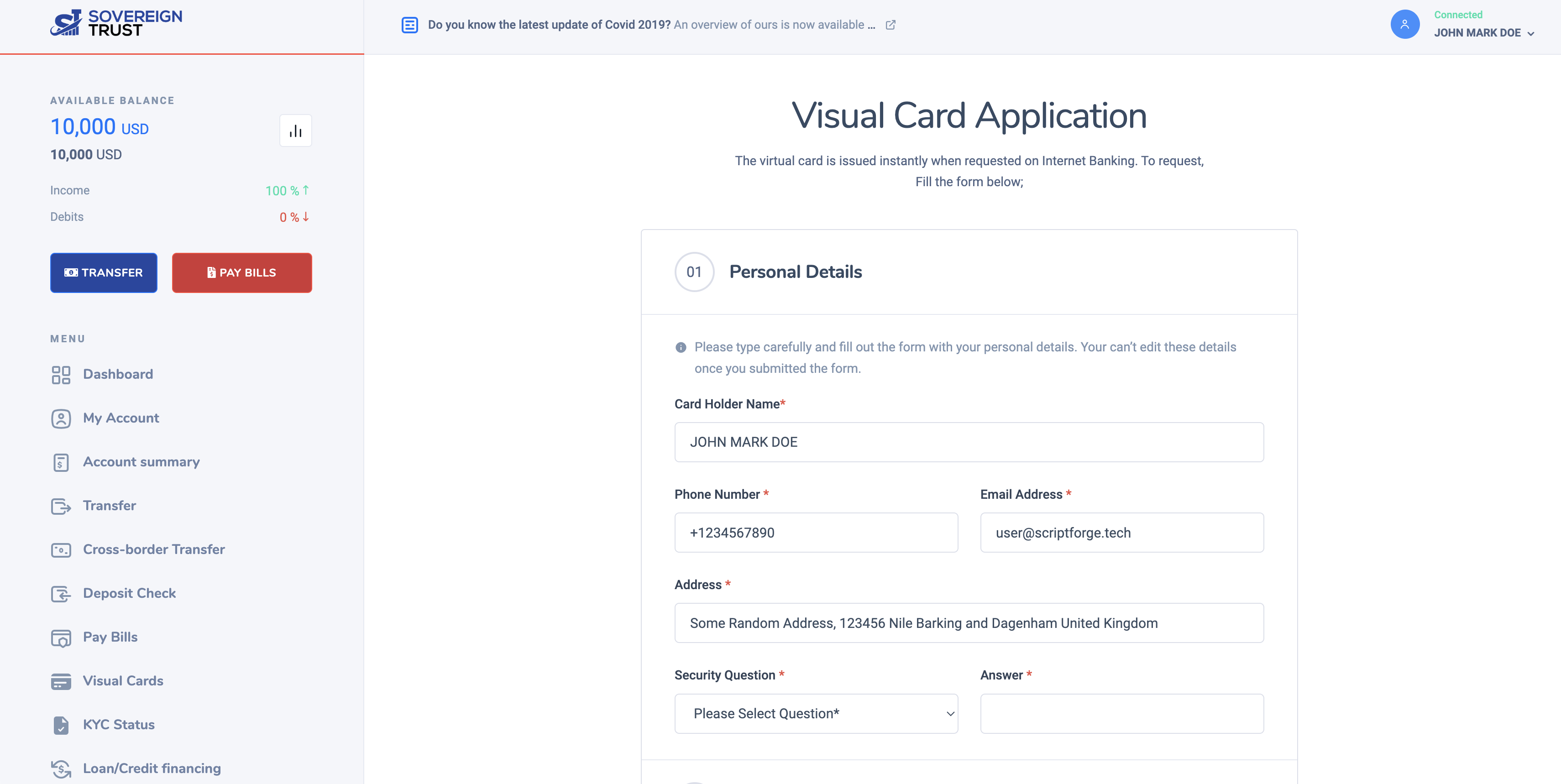Open the Security Question dropdown
The image size is (1561, 784).
(x=816, y=714)
